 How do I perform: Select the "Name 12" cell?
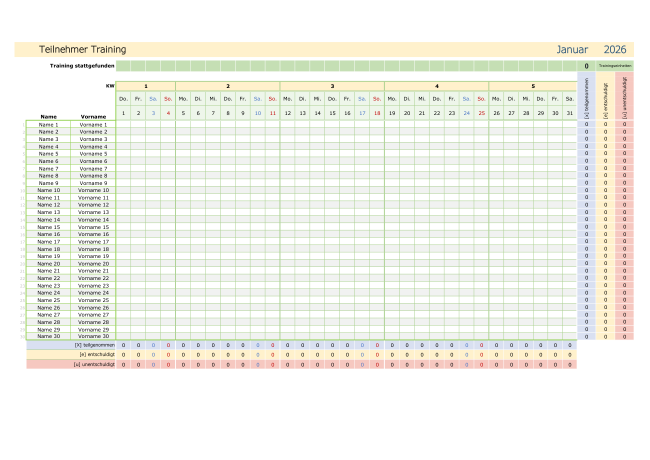(x=49, y=205)
